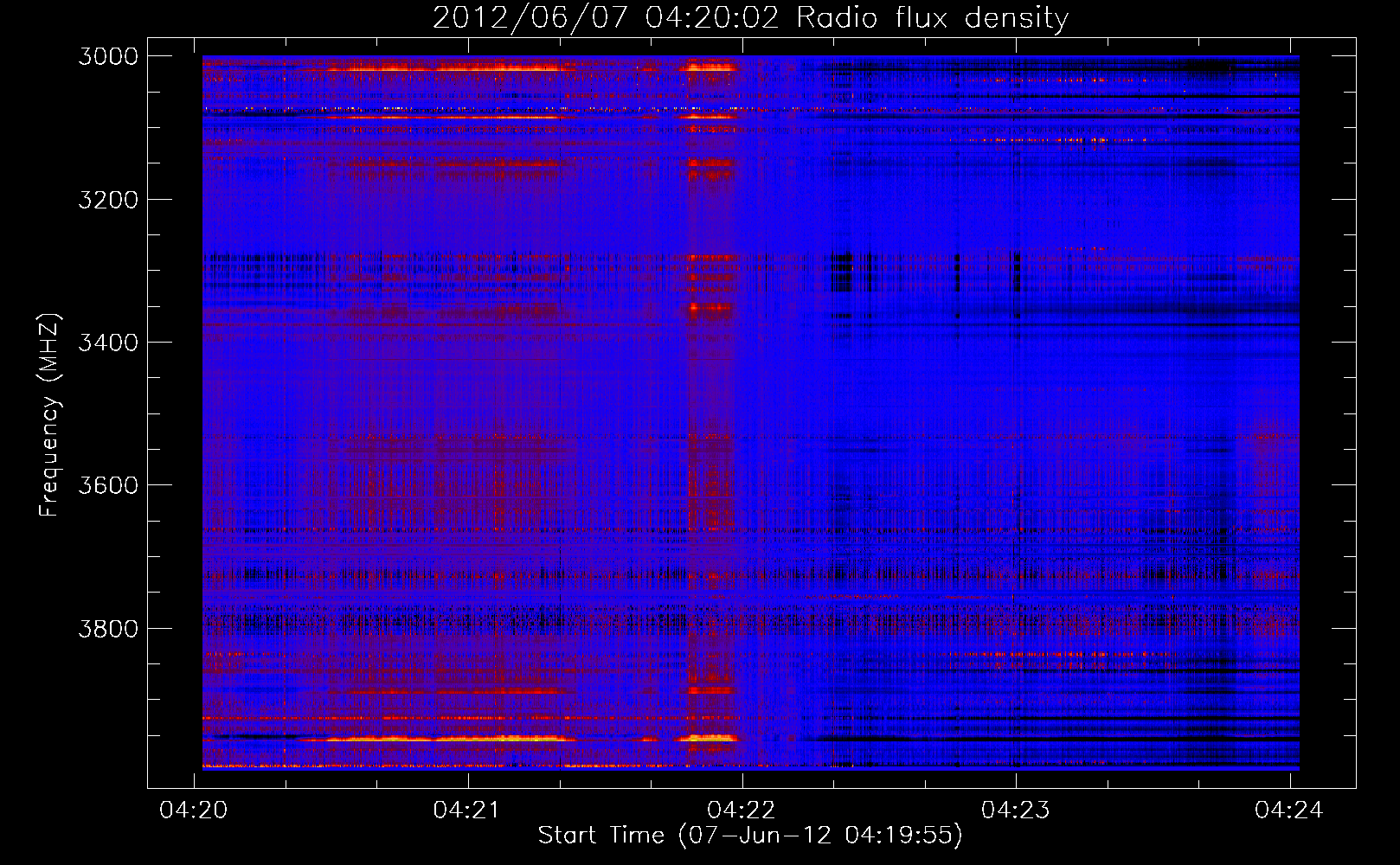
Task: Click the 04:21 time tick label
Action: pyautogui.click(x=468, y=811)
